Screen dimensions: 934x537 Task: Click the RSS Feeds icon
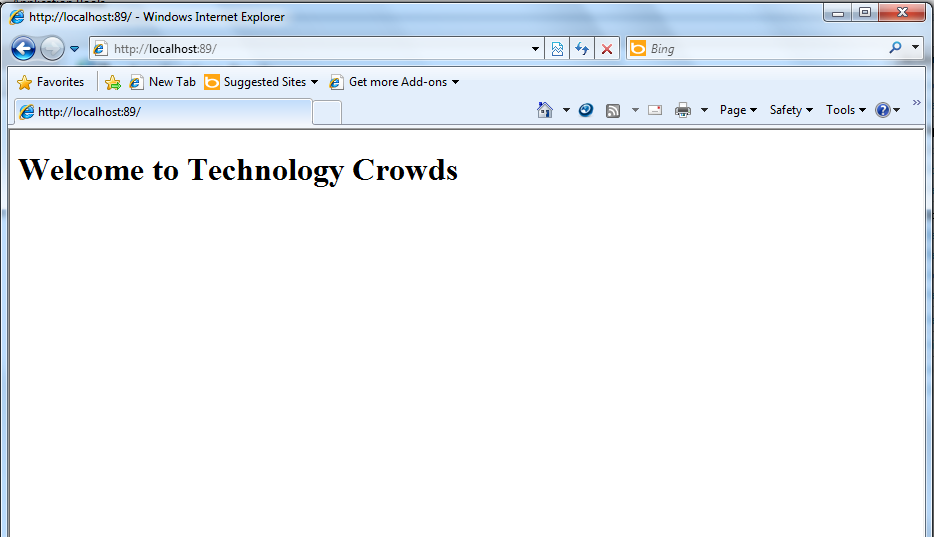(613, 111)
